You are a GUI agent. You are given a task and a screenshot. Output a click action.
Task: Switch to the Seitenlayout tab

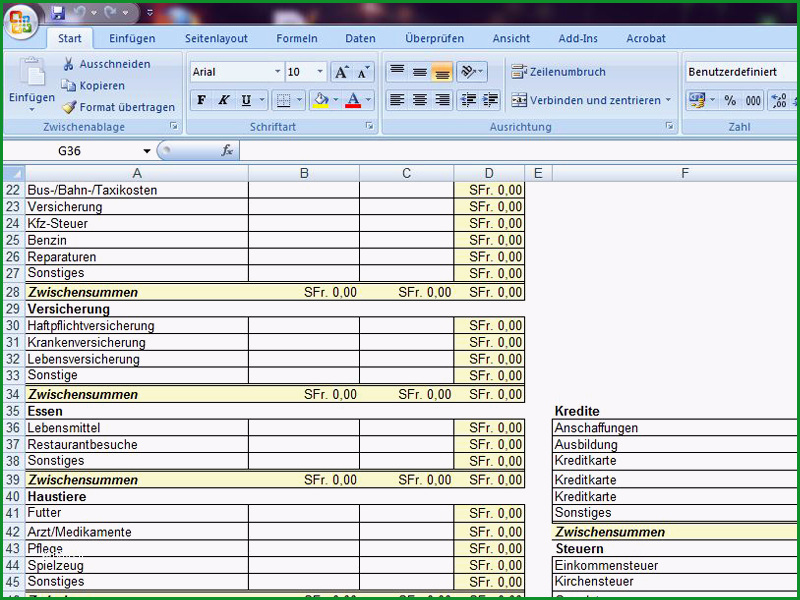point(216,38)
